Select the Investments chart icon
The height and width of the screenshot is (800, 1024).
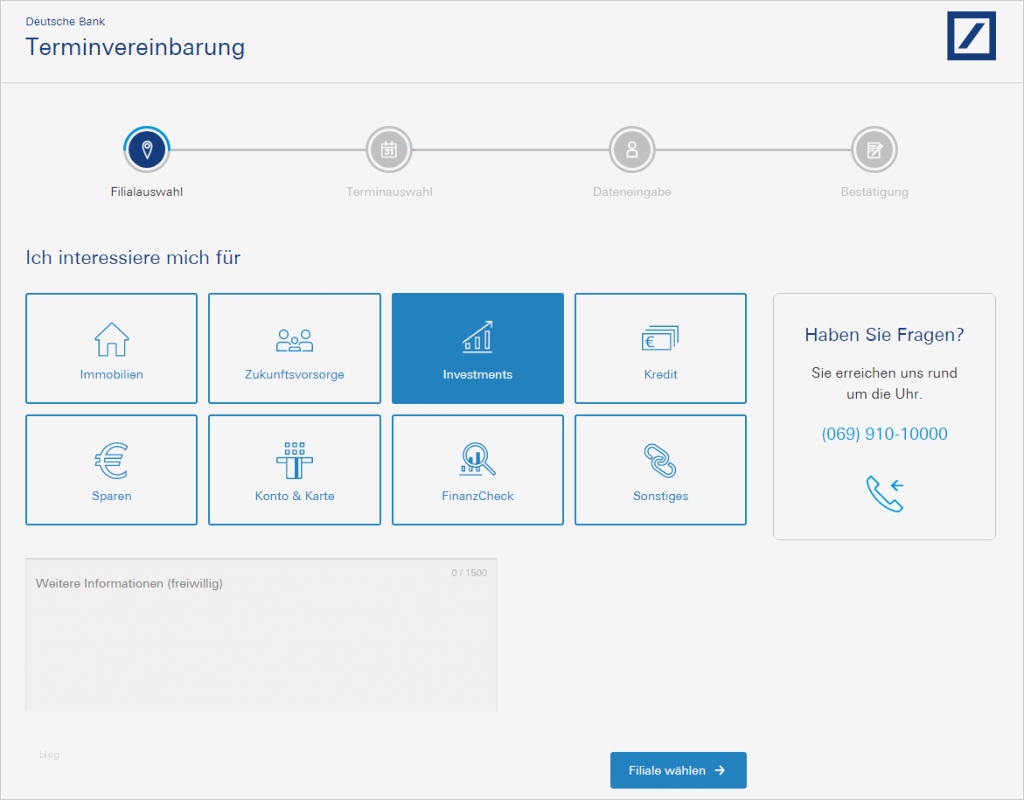click(477, 336)
